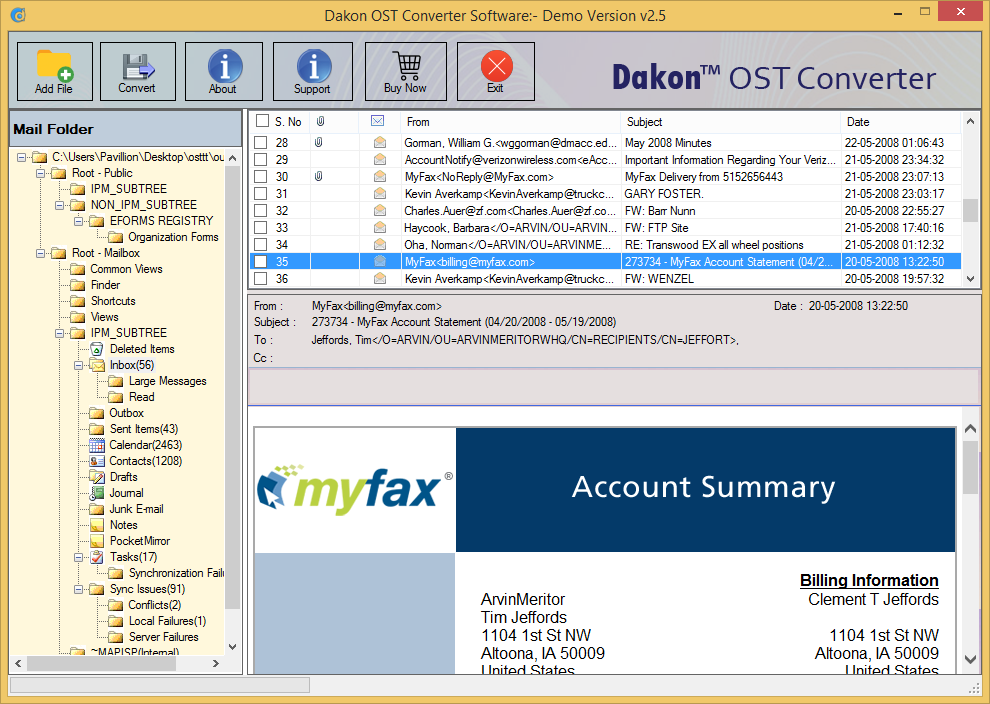The height and width of the screenshot is (704, 990).
Task: Click the Convert floppy-disk button
Action: point(138,71)
